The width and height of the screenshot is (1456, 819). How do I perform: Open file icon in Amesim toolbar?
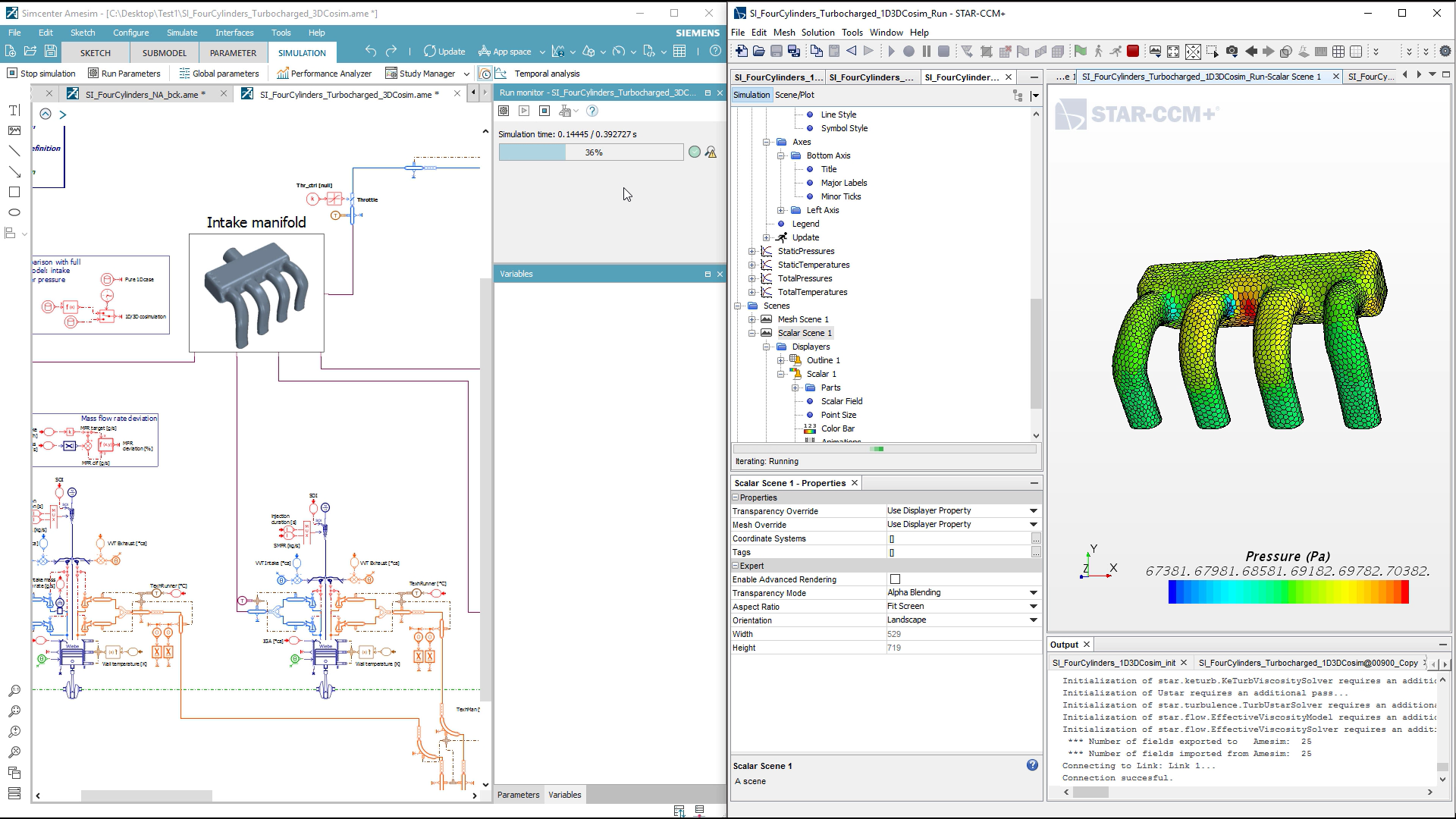[30, 51]
